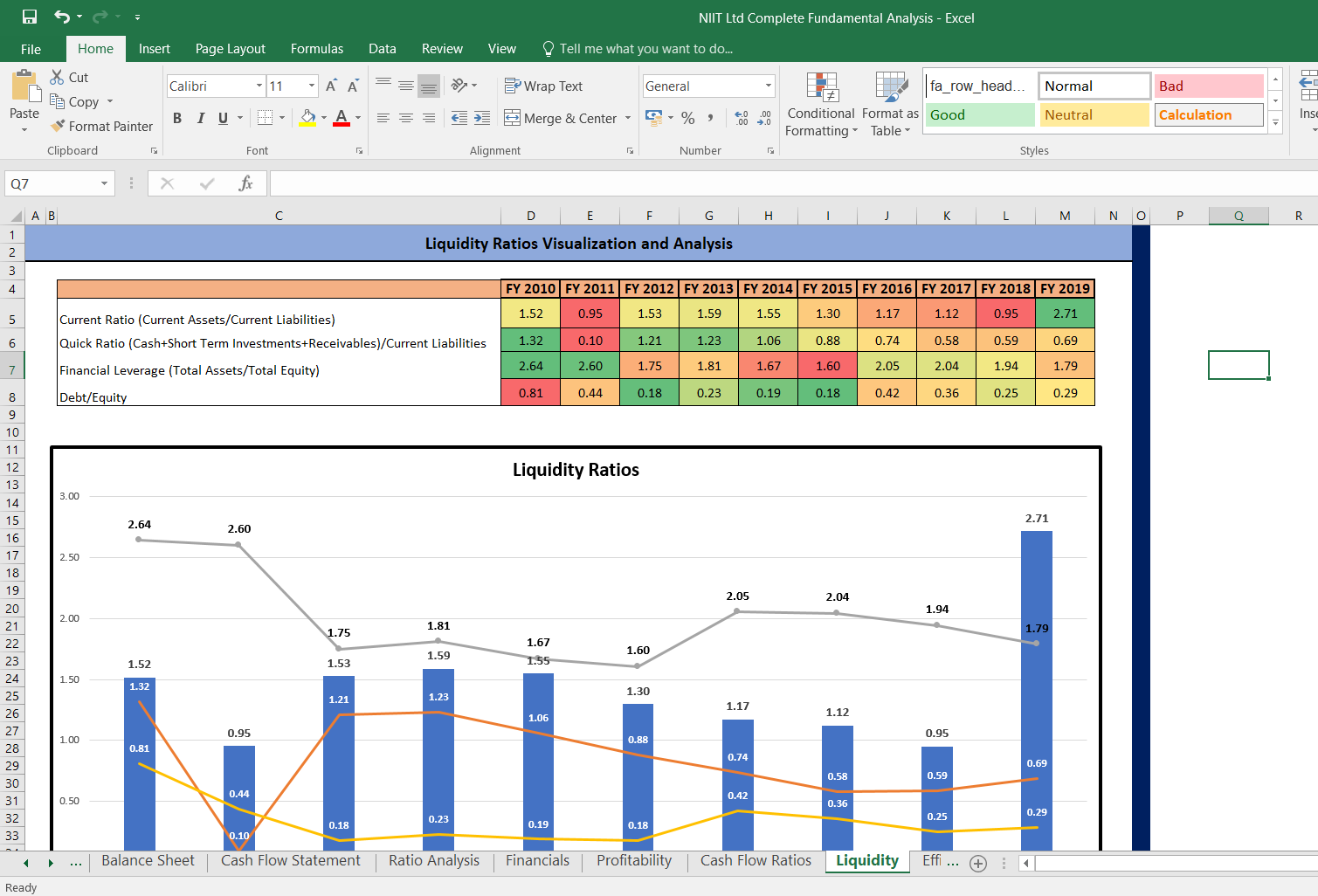This screenshot has height=896, width=1318.
Task: Click the Paste clipboard icon
Action: tap(24, 87)
